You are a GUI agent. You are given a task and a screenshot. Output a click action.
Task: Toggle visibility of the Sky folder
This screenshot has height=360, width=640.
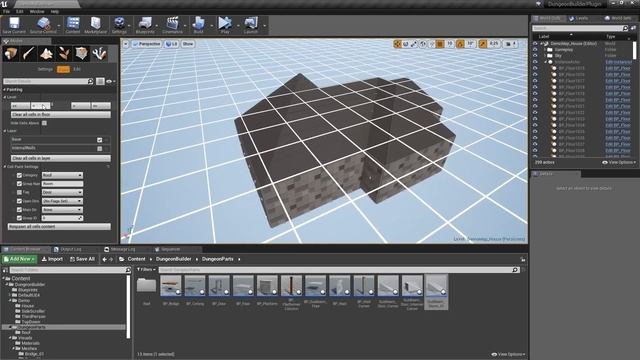(x=535, y=56)
